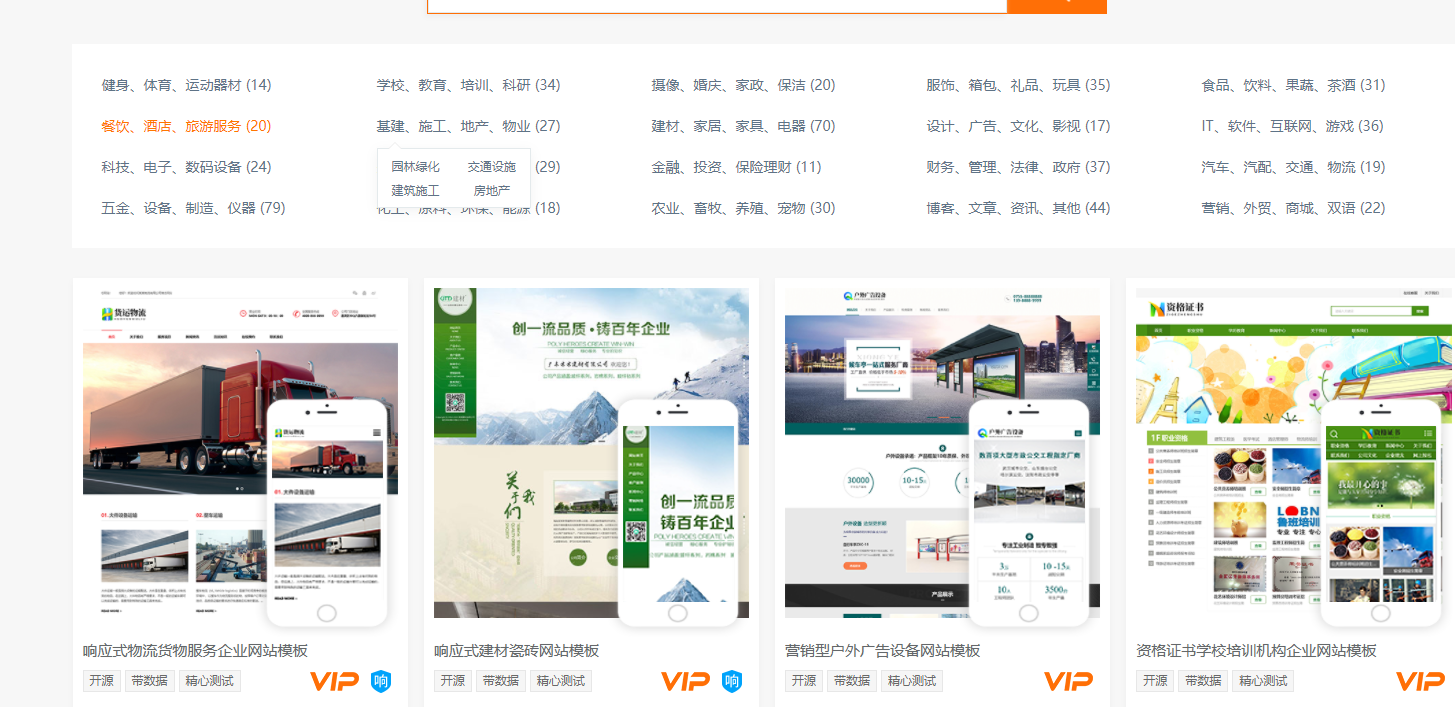
Task: Open category 建材、家居、家具、电器 (70)
Action: [743, 126]
